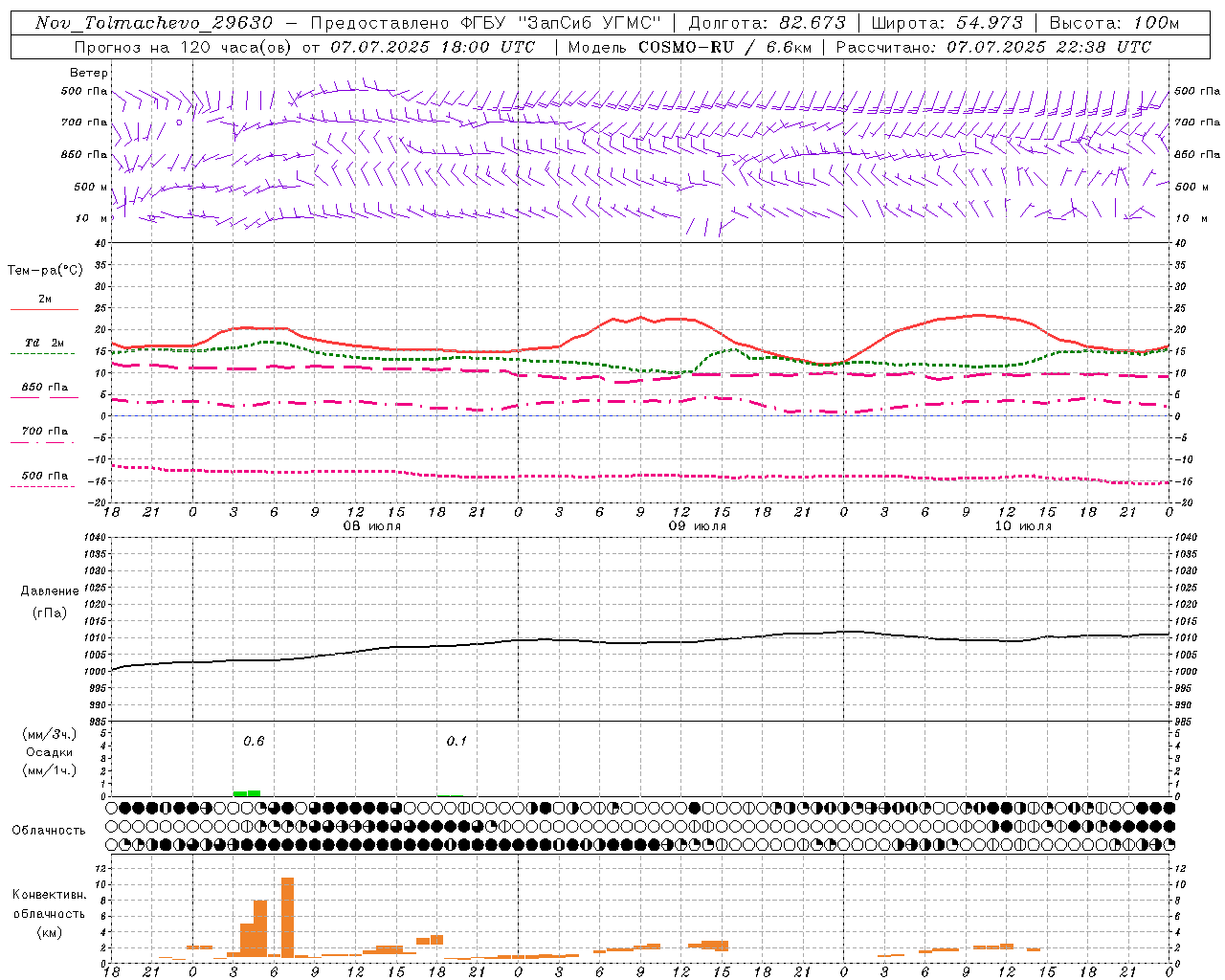Click the 10 июля date label
The height and width of the screenshot is (980, 1225).
coord(1023,526)
